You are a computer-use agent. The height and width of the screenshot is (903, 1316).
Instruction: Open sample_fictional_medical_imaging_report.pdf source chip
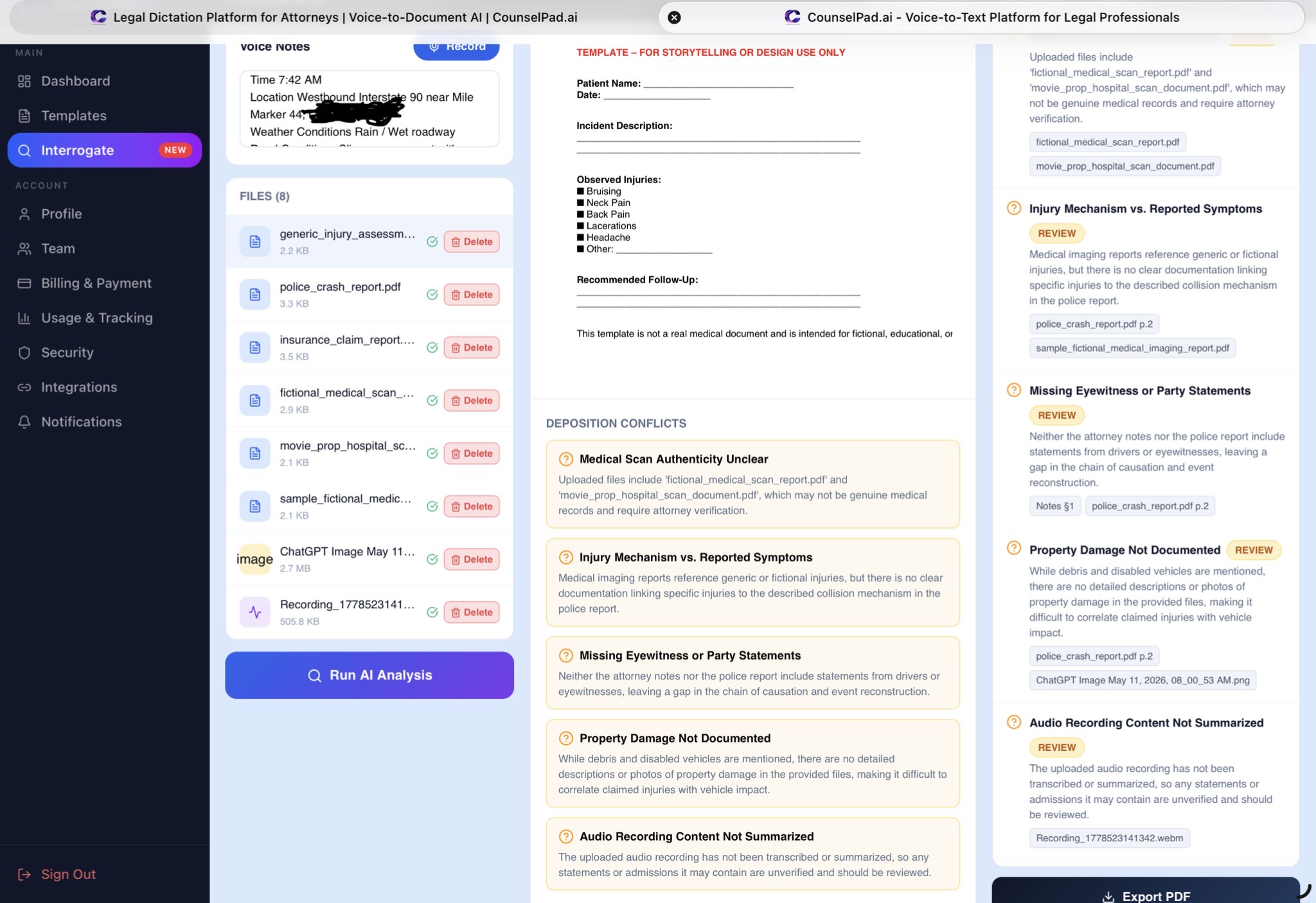tap(1132, 348)
